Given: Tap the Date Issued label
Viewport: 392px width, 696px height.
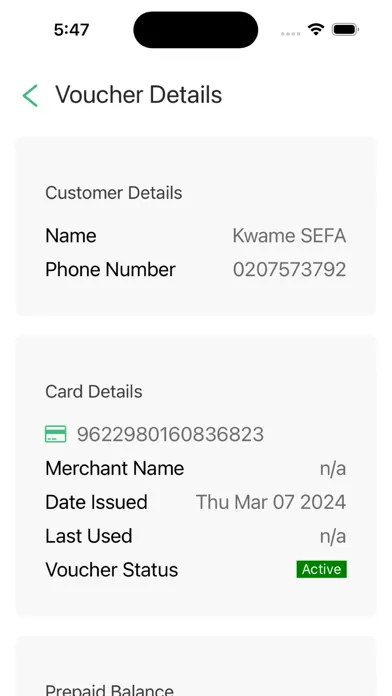Looking at the screenshot, I should coord(96,502).
